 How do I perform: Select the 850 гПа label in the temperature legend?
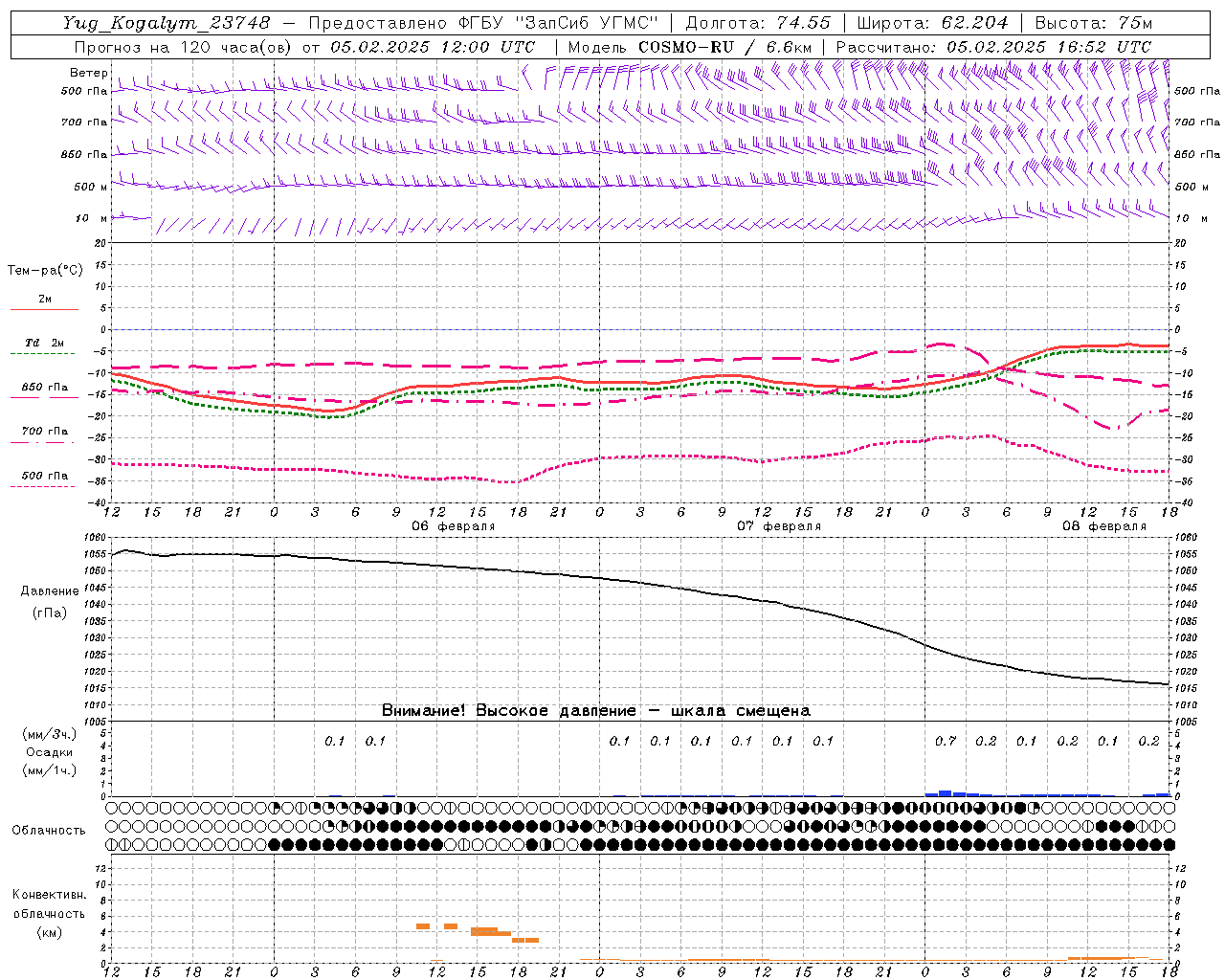coord(45,388)
